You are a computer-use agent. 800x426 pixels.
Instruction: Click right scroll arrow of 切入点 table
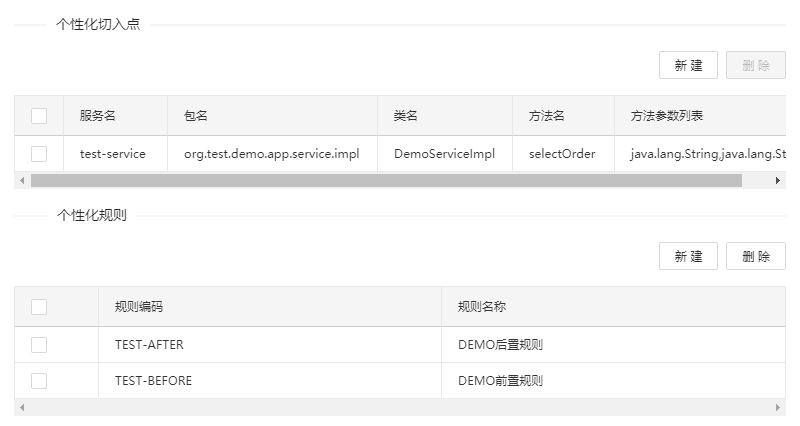click(778, 181)
